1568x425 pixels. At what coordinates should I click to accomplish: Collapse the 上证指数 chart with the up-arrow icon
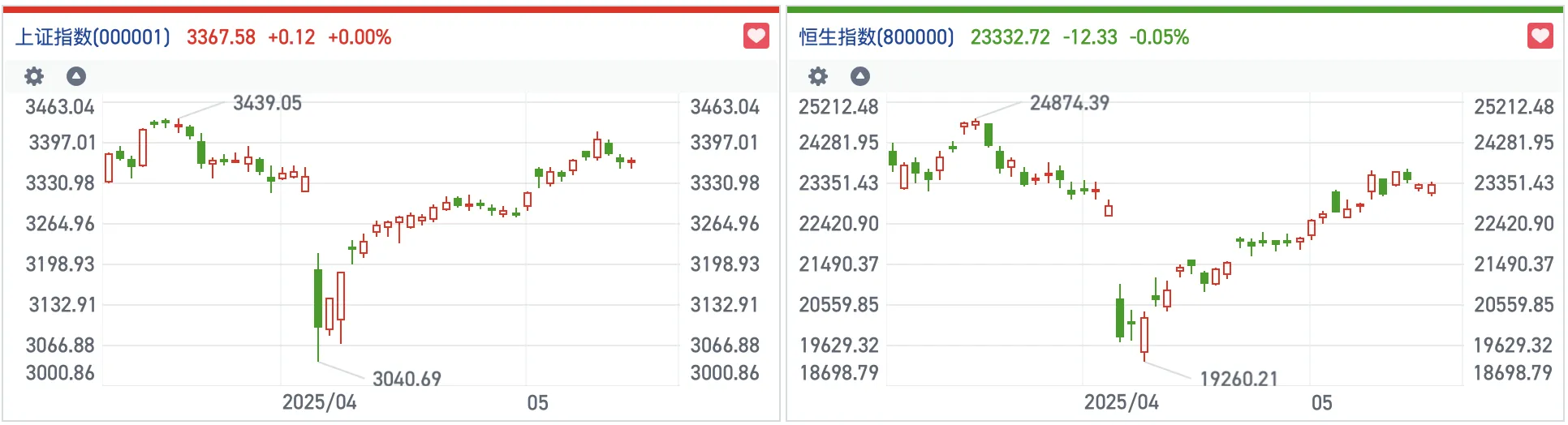[x=76, y=76]
